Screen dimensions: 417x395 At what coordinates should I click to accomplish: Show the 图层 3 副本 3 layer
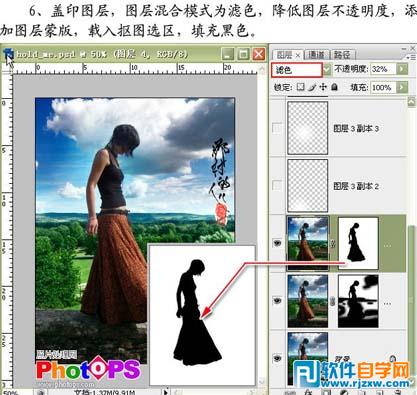point(277,128)
